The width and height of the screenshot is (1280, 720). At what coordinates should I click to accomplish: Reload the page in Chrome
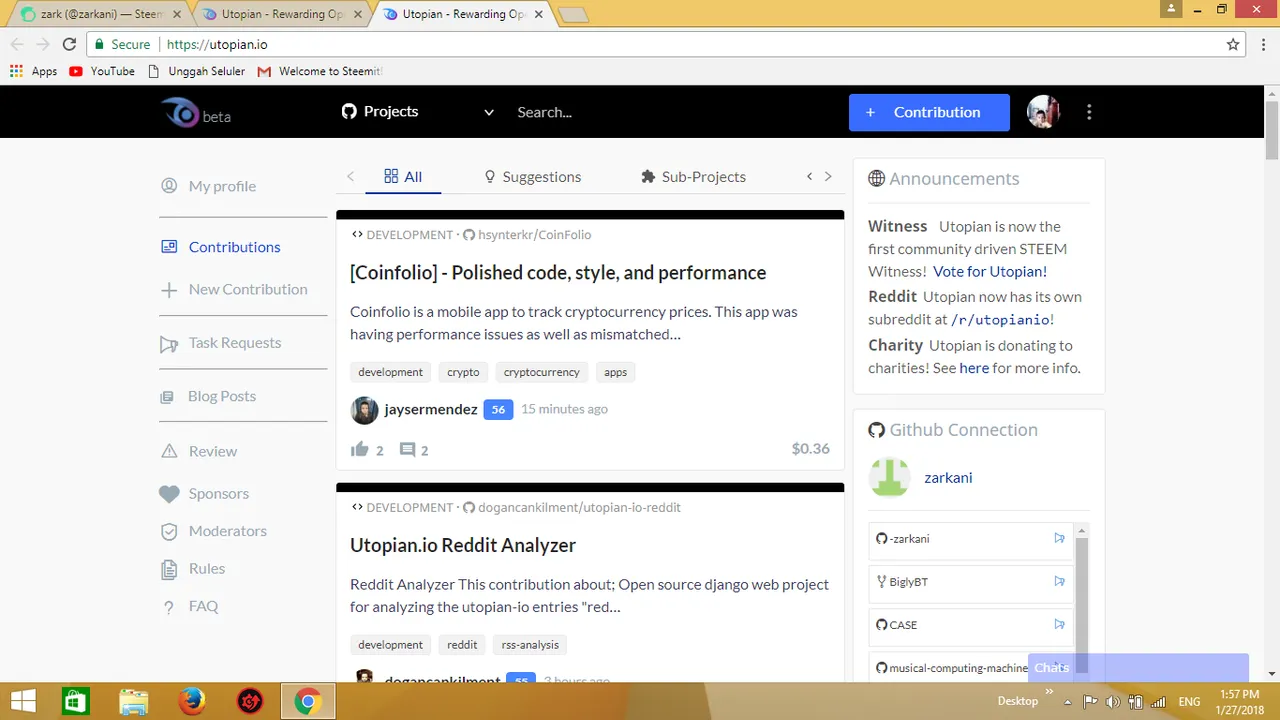click(69, 44)
